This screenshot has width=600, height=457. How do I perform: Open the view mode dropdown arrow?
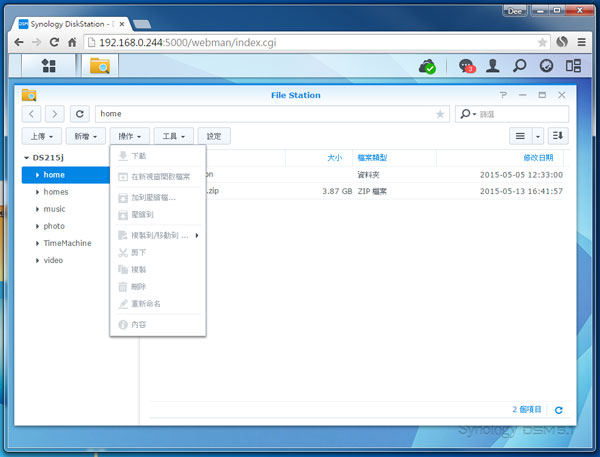pyautogui.click(x=538, y=135)
